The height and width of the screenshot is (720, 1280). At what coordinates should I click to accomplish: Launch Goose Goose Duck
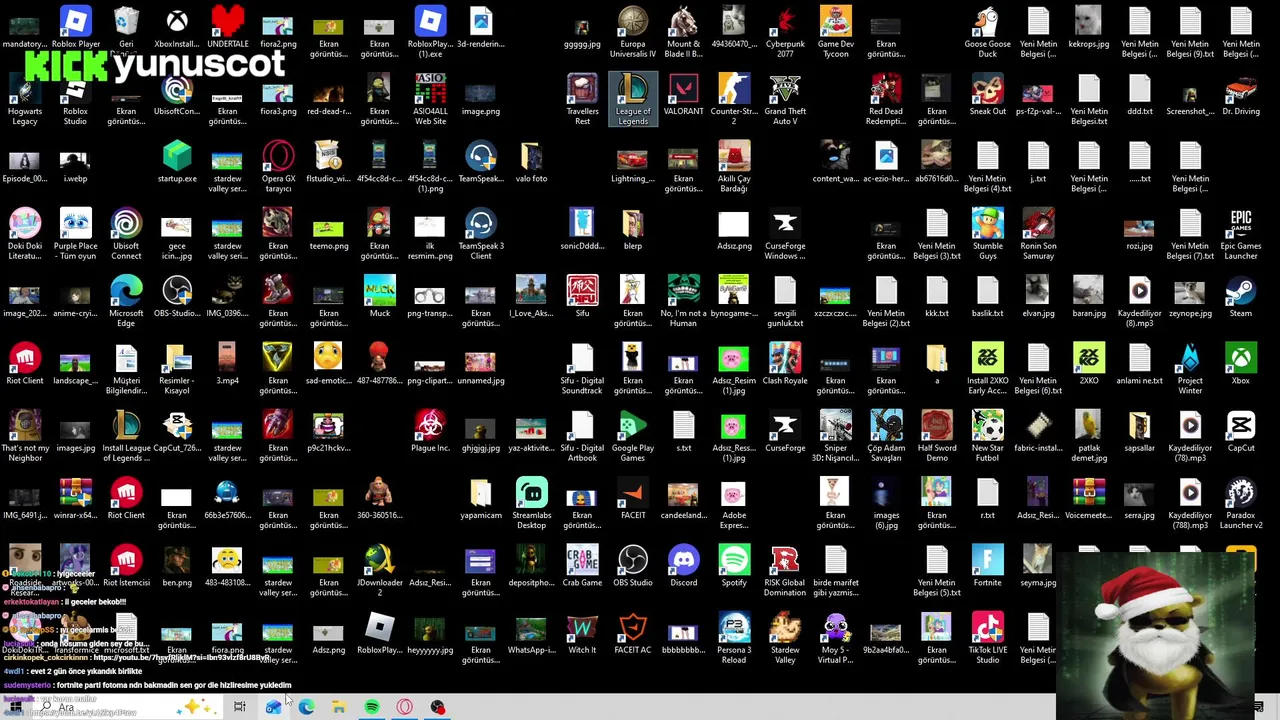pos(987,32)
